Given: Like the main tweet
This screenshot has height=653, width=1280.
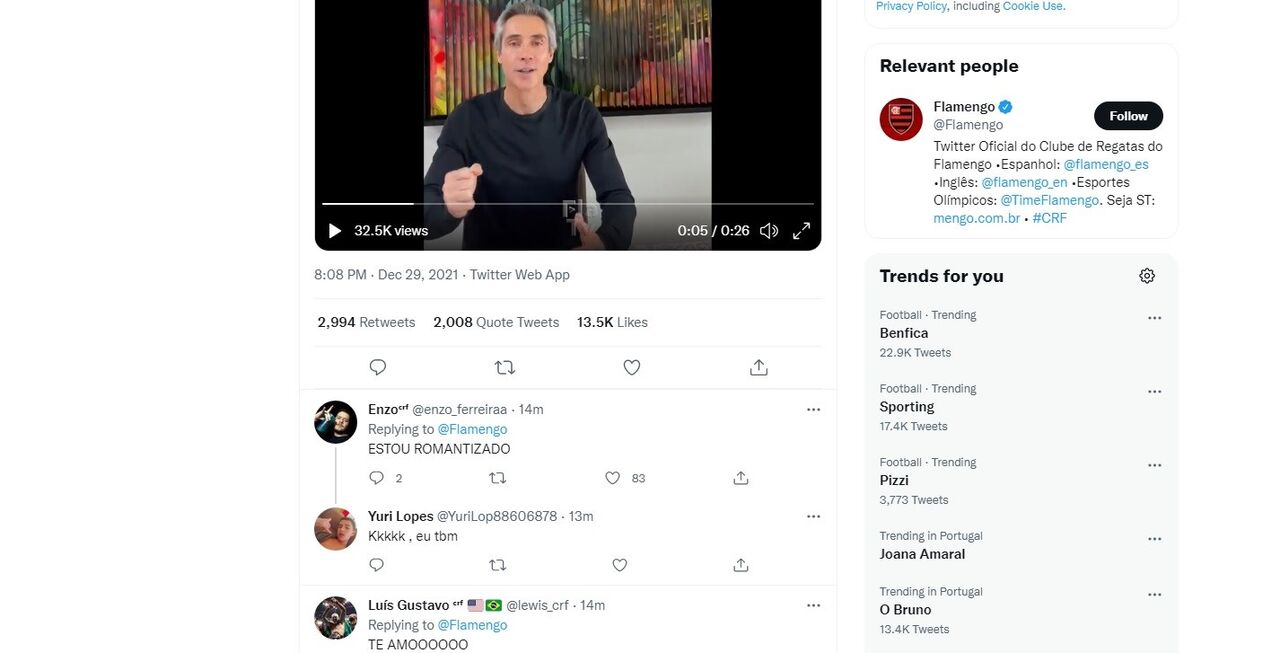Looking at the screenshot, I should (x=632, y=367).
